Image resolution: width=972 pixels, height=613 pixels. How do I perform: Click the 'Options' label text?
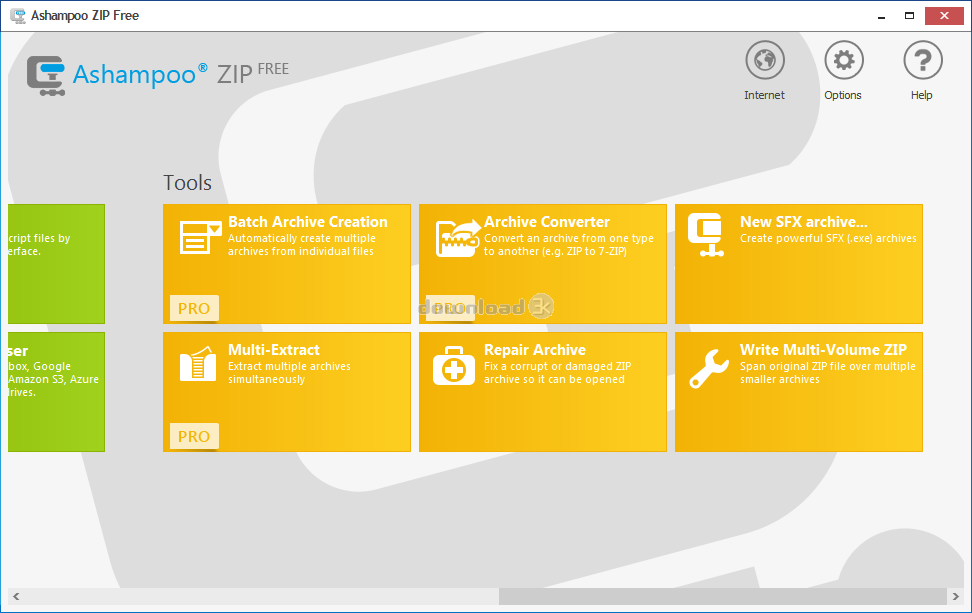(843, 95)
